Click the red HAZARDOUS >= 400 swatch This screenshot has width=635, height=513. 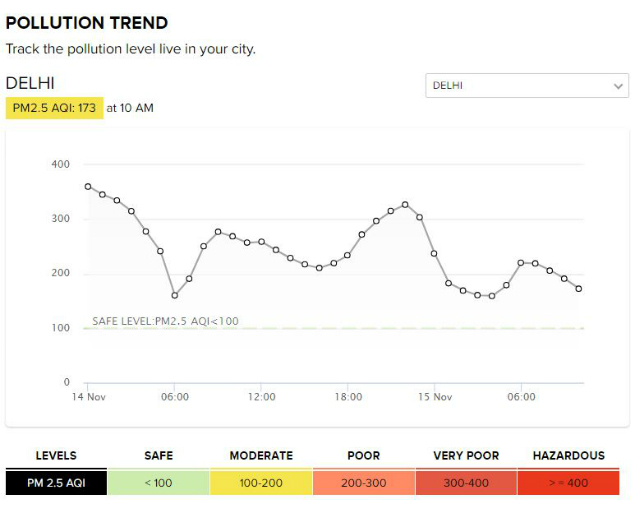point(568,483)
